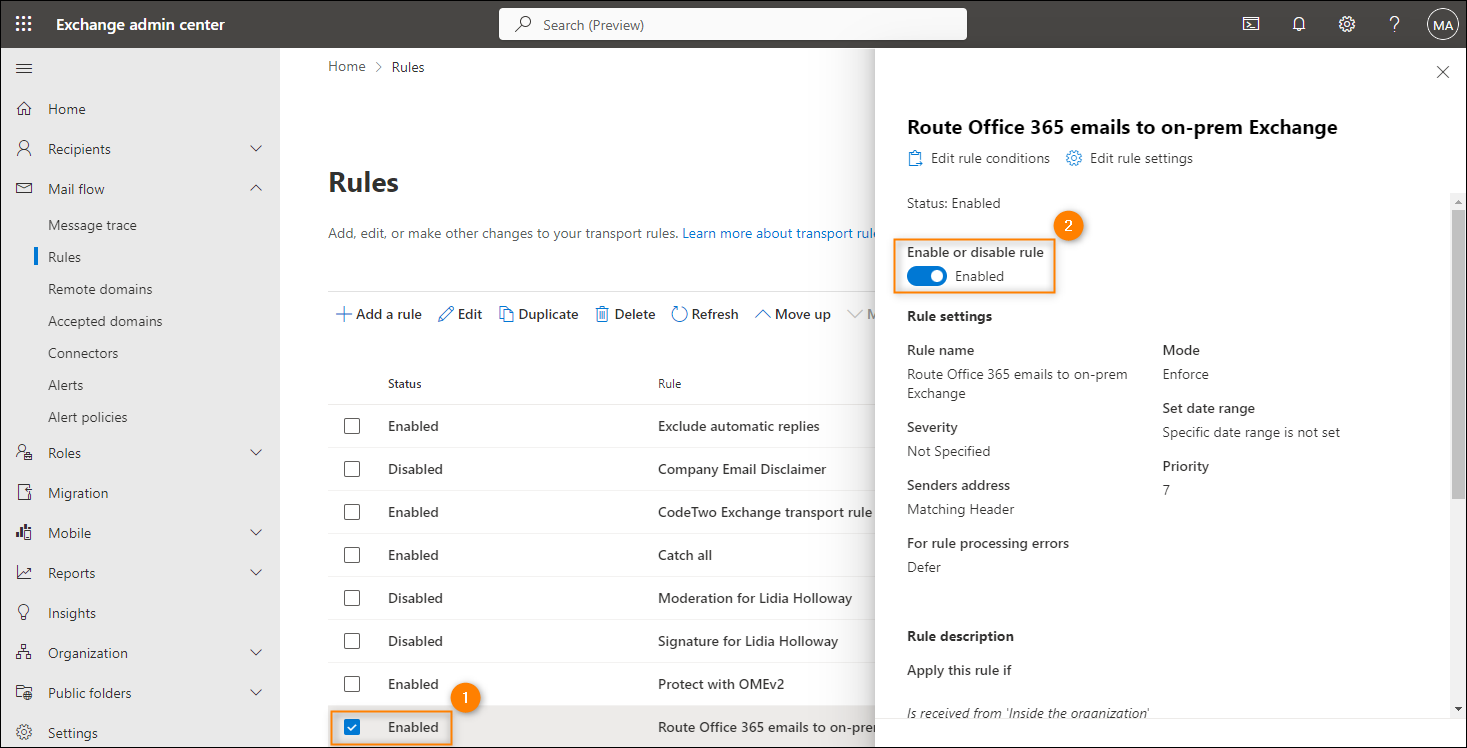Open Connectors page
1467x748 pixels.
click(83, 353)
